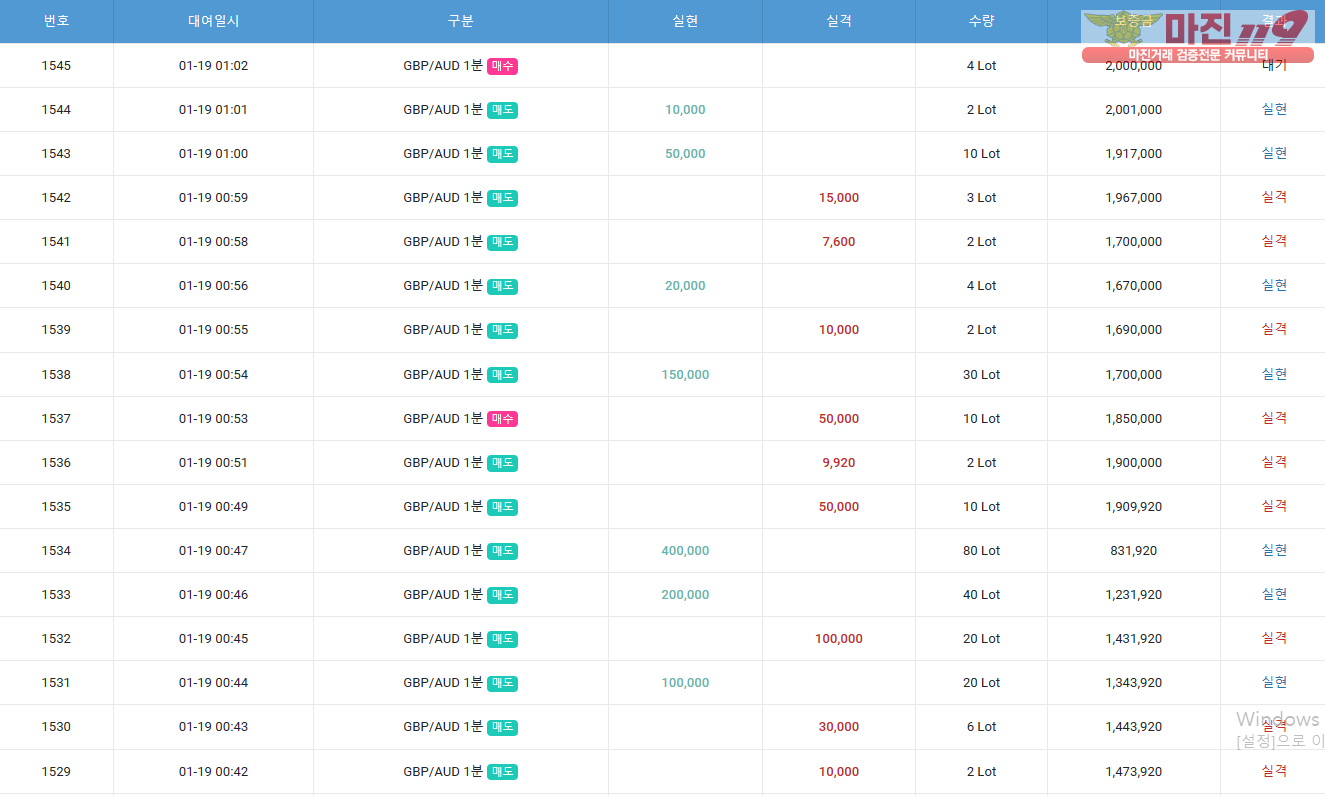
Task: Select the 매도 badge in row 1538
Action: click(502, 375)
